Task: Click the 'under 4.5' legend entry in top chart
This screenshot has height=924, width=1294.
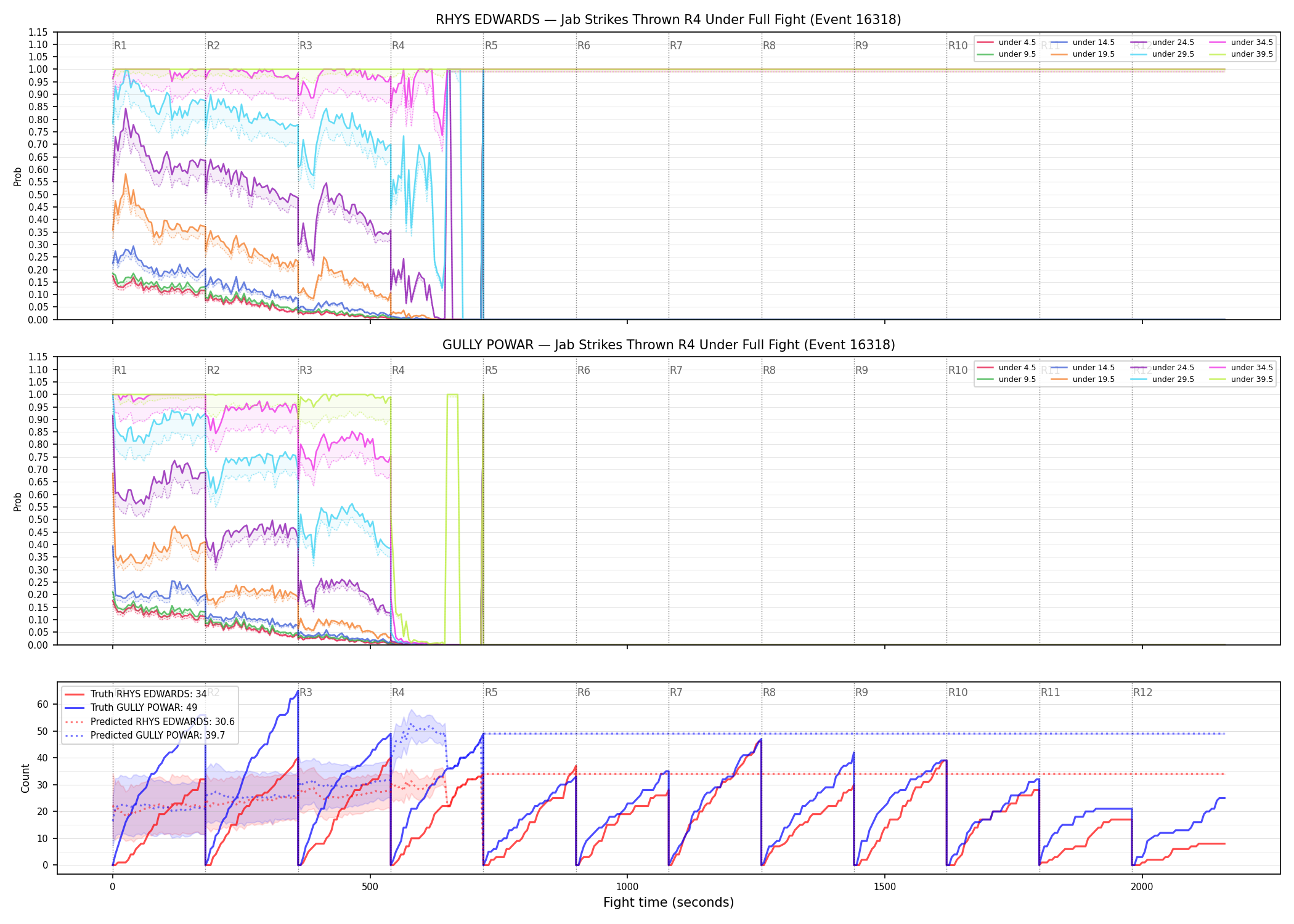Action: pos(1006,43)
